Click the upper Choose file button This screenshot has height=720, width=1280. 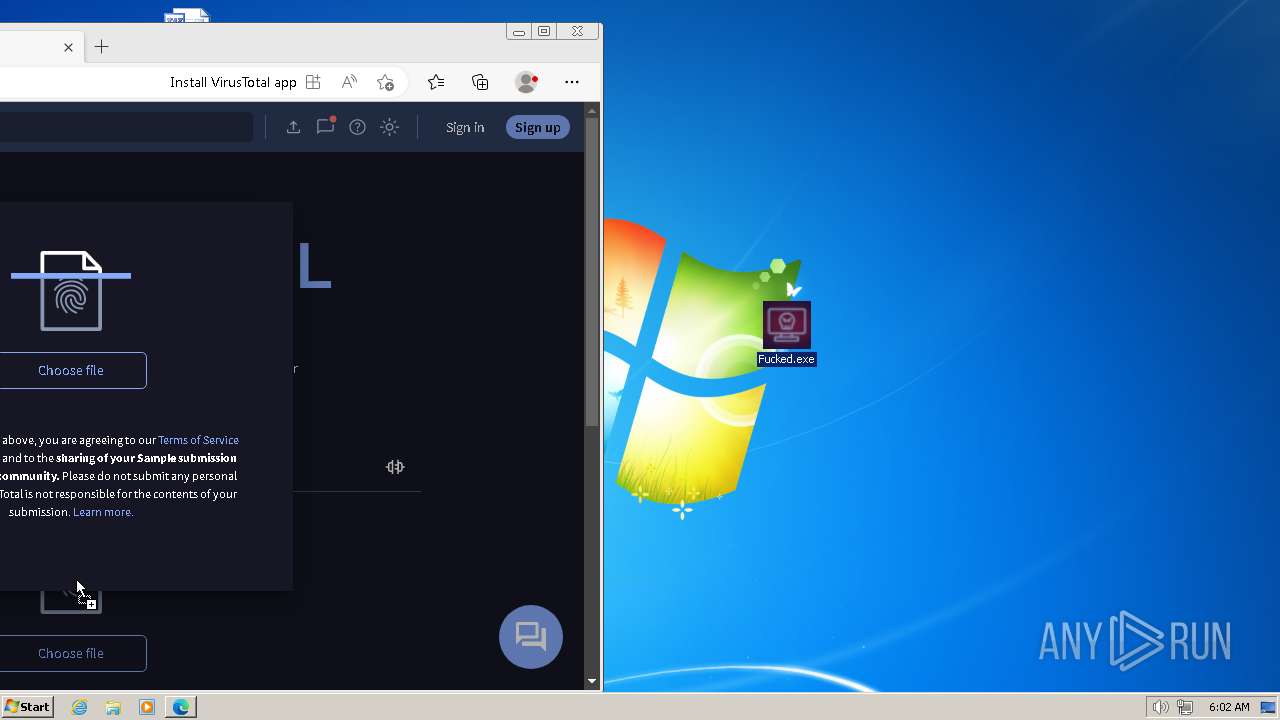pyautogui.click(x=71, y=370)
